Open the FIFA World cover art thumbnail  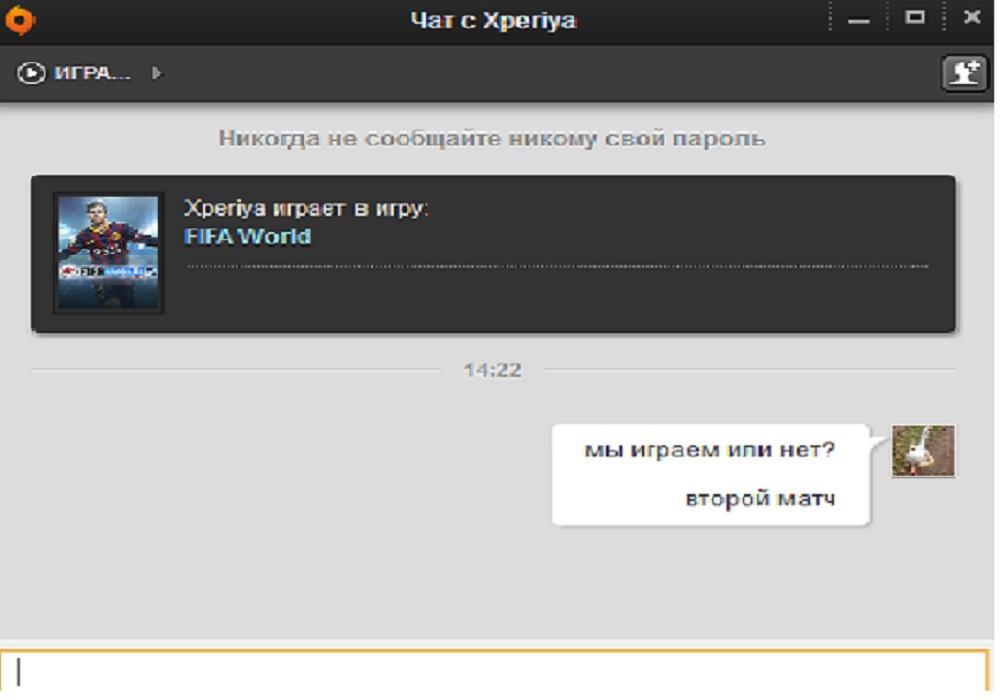coord(108,253)
